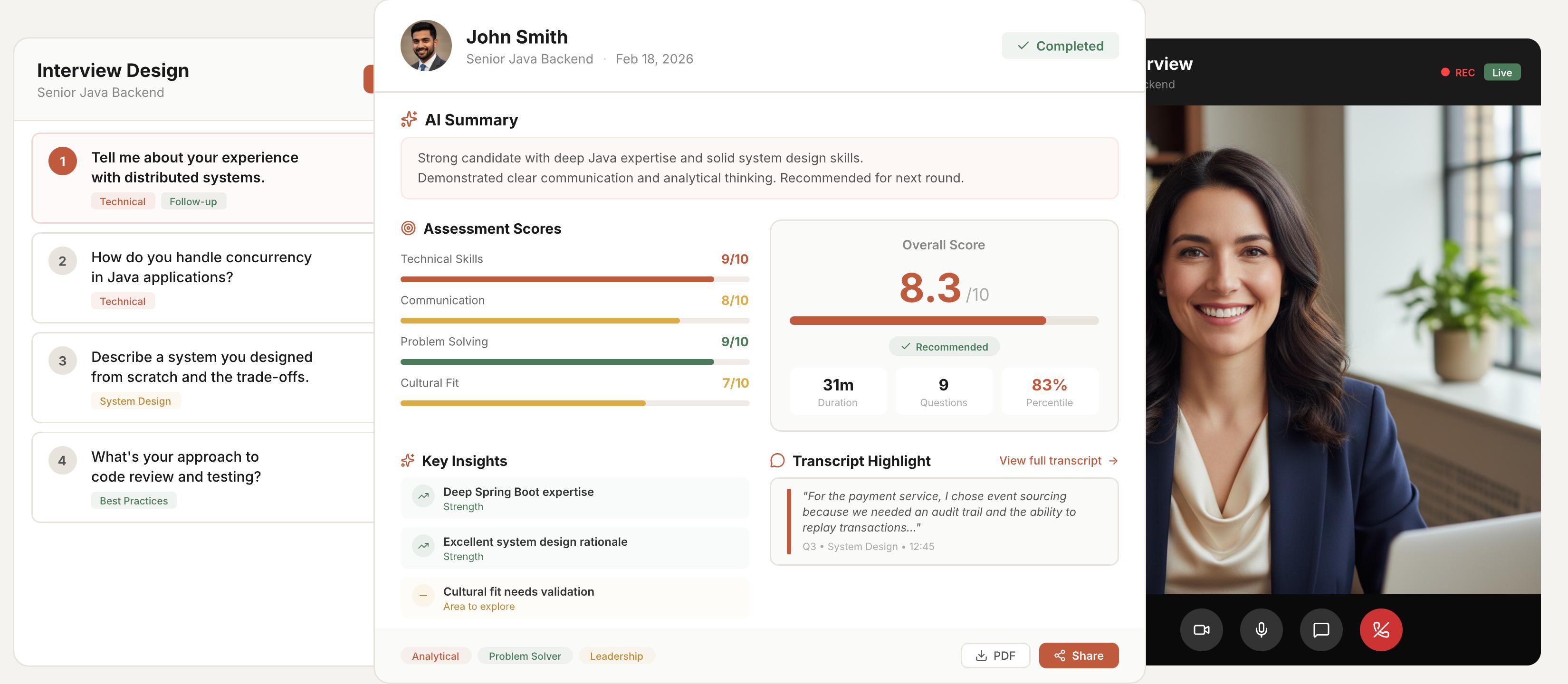The width and height of the screenshot is (1568, 684).
Task: Select the System Design tag on question 3
Action: coord(135,400)
